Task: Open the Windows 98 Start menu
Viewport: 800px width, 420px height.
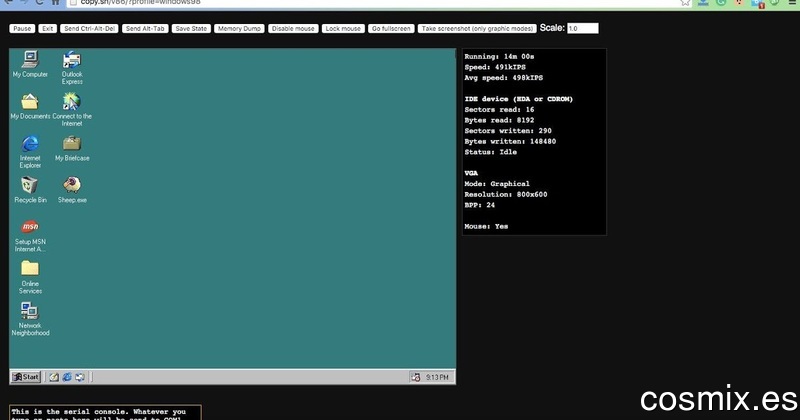Action: point(26,377)
